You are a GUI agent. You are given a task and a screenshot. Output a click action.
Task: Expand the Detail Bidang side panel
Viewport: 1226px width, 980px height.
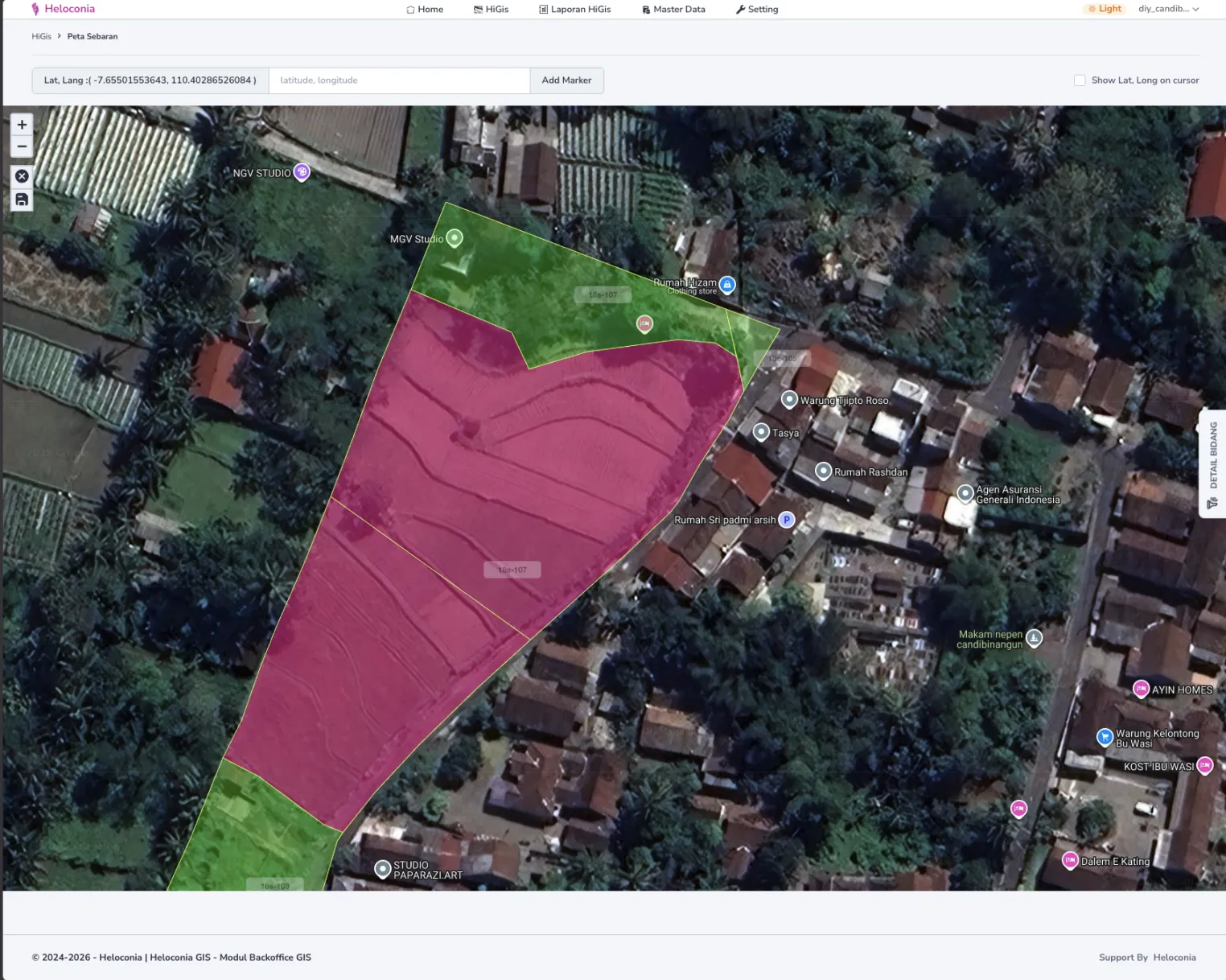[1212, 464]
